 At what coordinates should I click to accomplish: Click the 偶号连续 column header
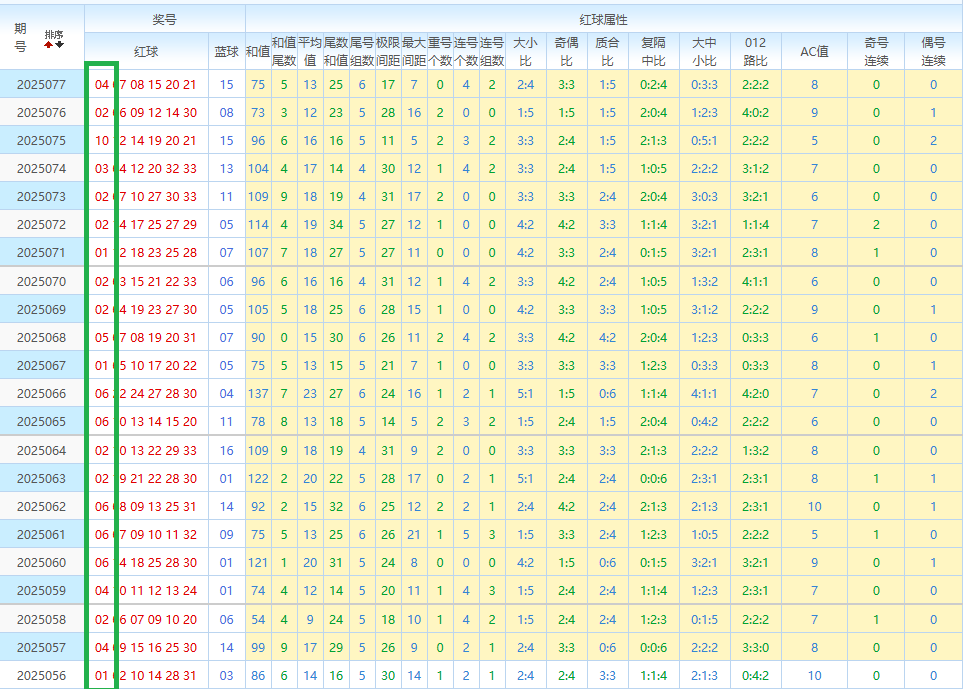[933, 52]
